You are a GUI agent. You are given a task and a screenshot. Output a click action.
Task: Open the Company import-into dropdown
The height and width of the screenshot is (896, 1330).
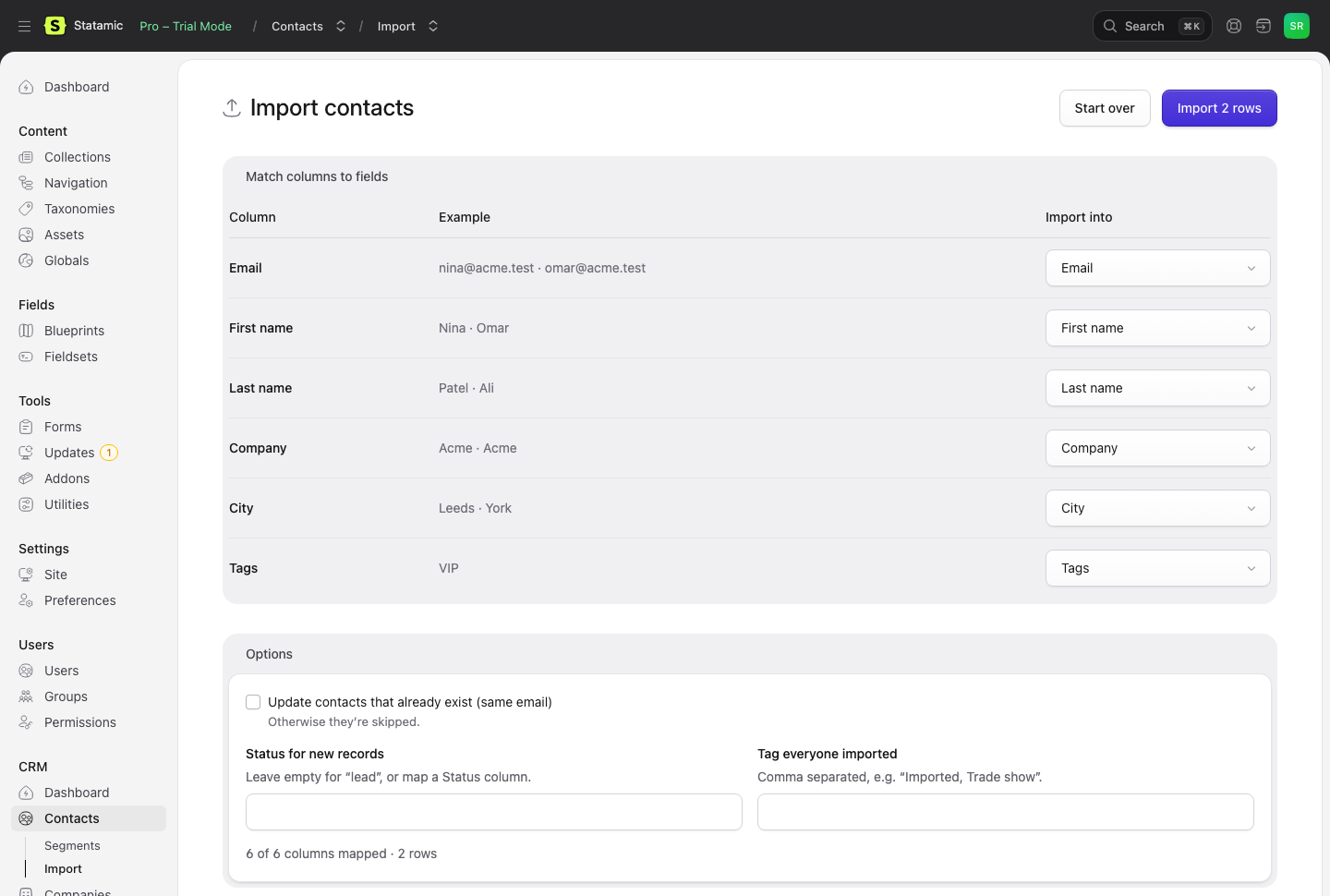[1158, 448]
